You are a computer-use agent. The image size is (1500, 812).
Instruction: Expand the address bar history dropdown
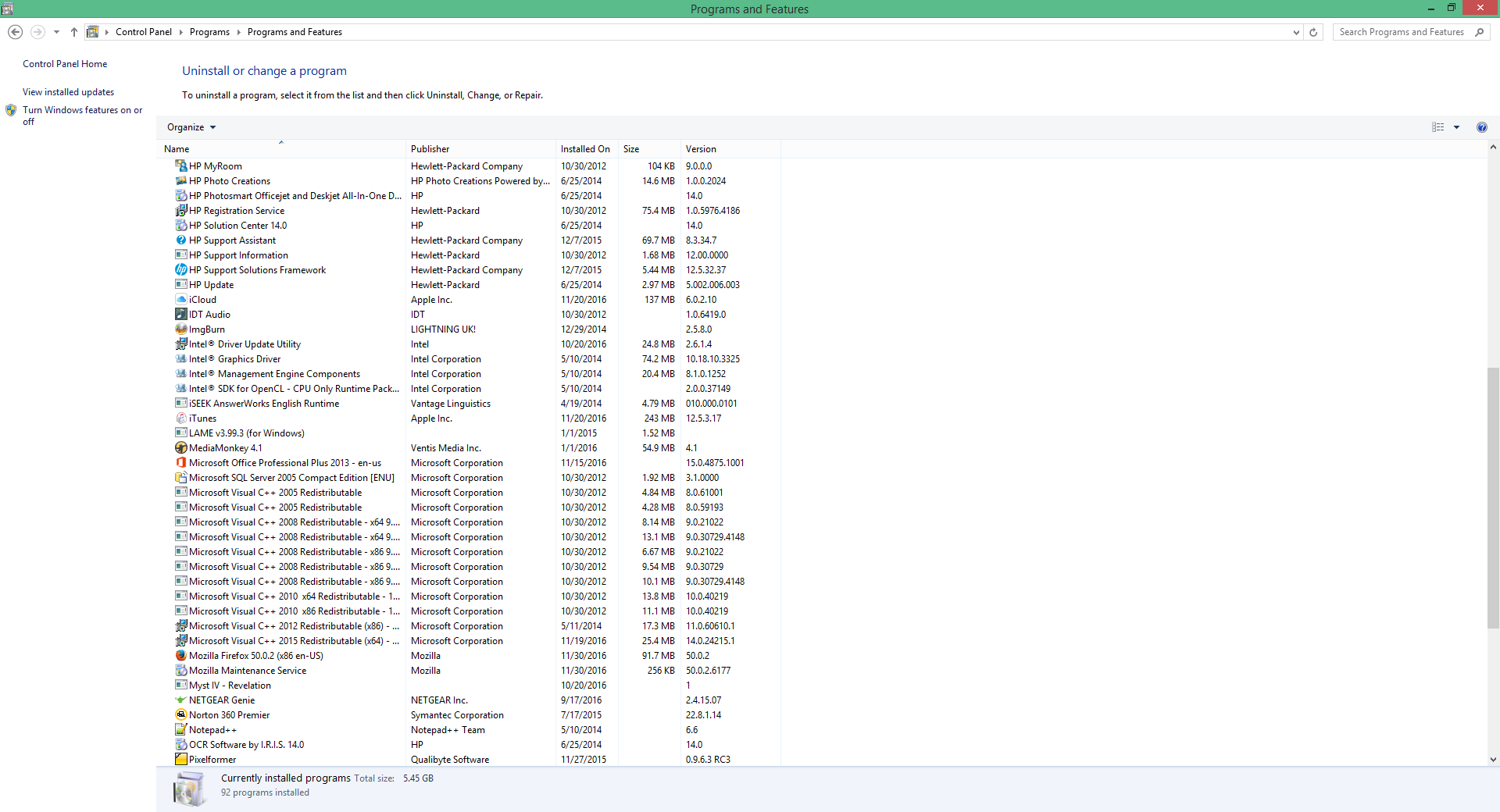tap(1296, 32)
